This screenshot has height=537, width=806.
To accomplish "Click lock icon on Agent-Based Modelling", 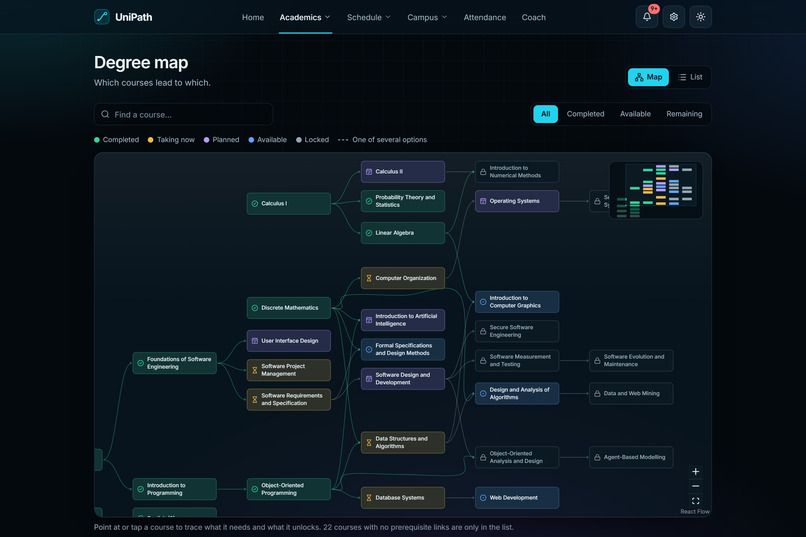I will coord(597,457).
